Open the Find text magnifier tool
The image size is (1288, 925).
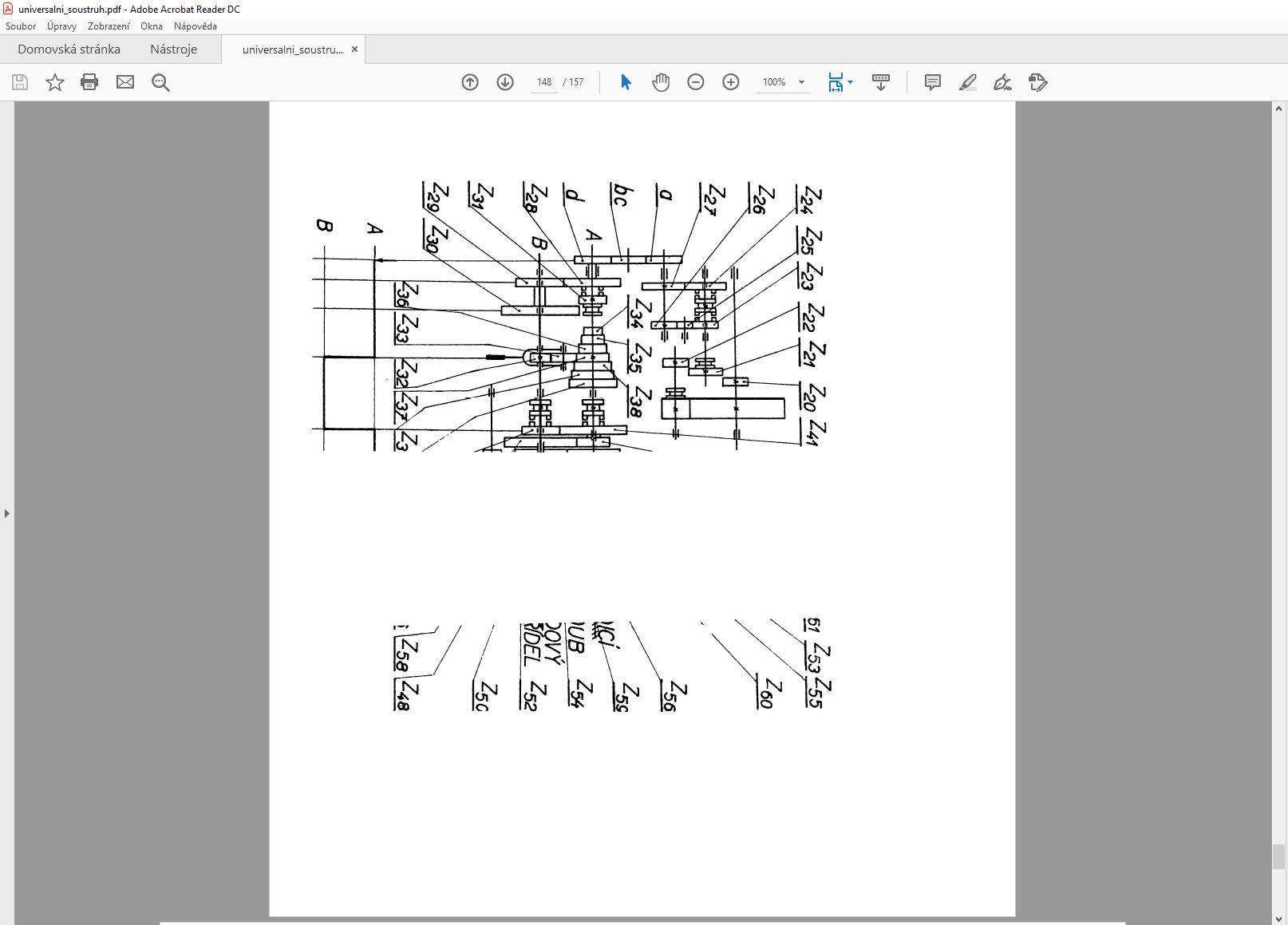(160, 82)
